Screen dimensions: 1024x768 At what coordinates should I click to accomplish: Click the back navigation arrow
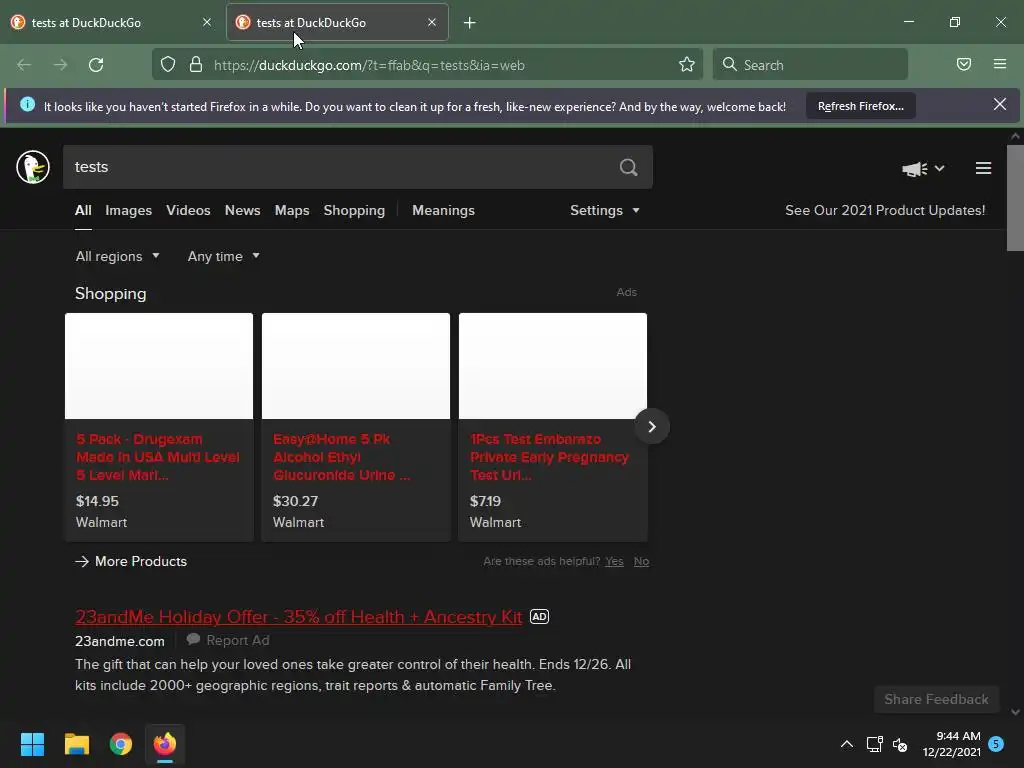point(24,65)
